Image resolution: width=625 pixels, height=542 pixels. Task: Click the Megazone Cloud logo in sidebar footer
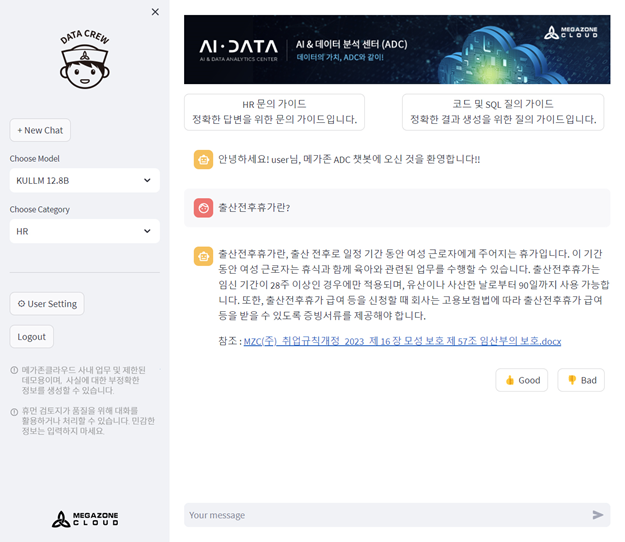85,519
